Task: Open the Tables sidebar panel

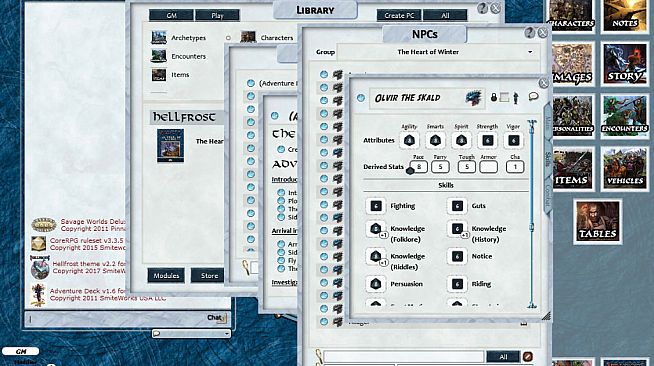Action: tap(598, 221)
